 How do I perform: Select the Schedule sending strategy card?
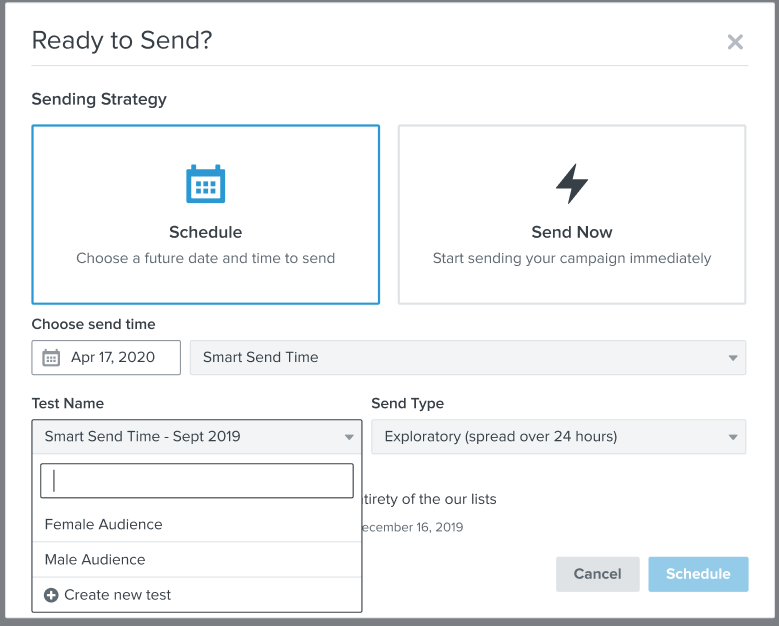206,215
